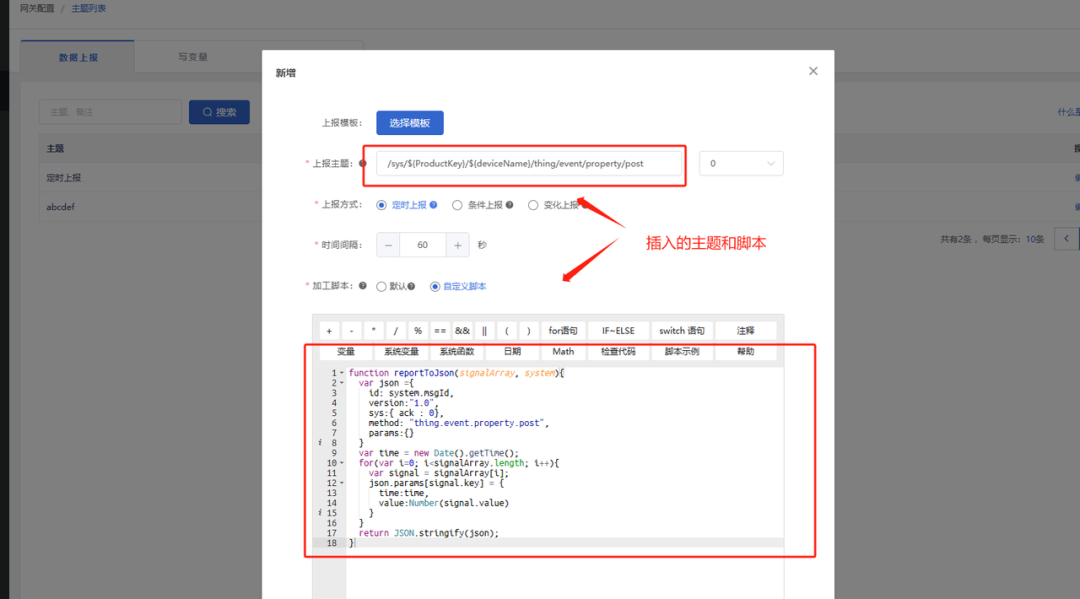
Task: Collapse the for-loop fold arrow on line 10
Action: pos(341,463)
